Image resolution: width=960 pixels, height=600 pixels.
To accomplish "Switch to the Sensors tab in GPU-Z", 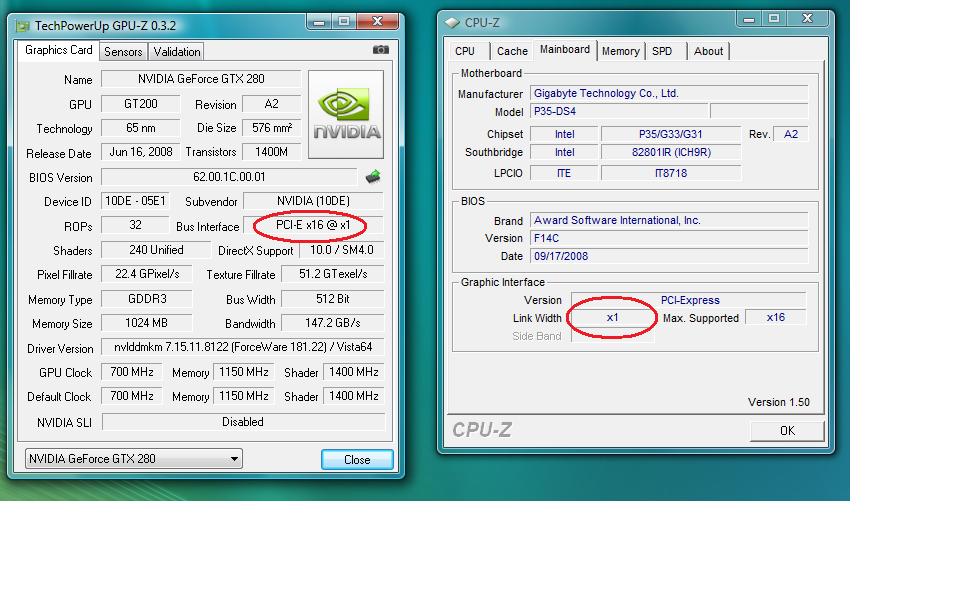I will (123, 51).
